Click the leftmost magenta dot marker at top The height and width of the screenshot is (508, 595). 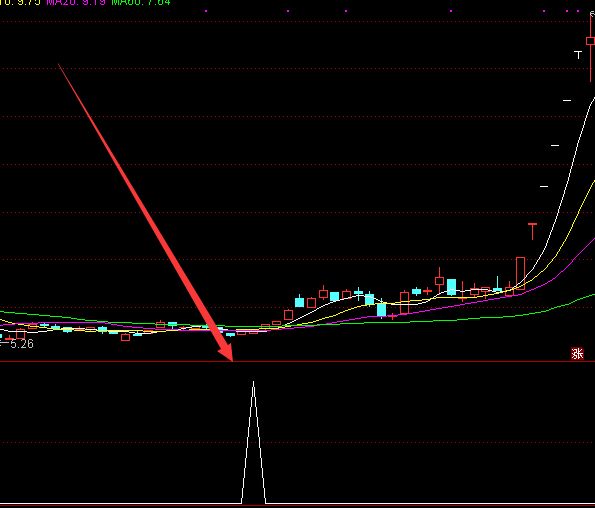click(206, 11)
